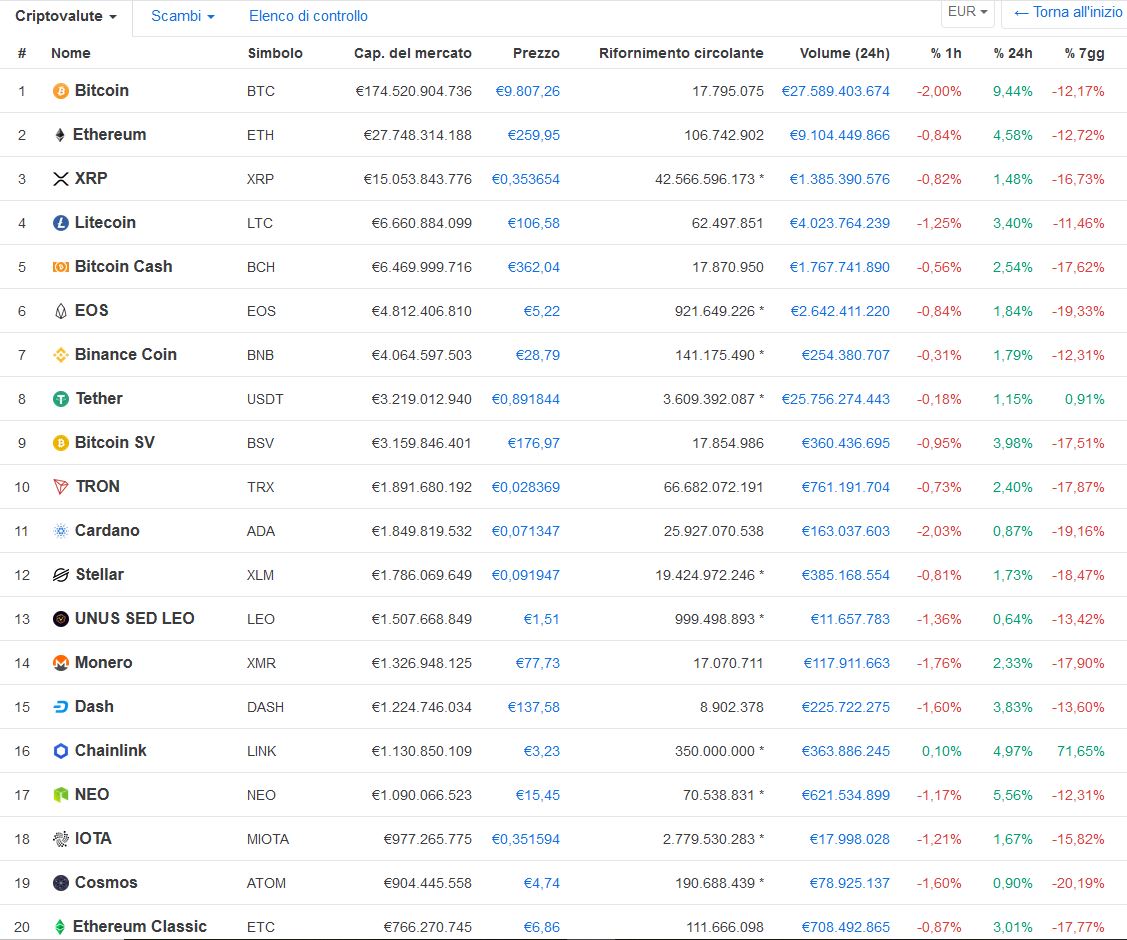Click Tether volume €25.756.274.443

point(835,399)
